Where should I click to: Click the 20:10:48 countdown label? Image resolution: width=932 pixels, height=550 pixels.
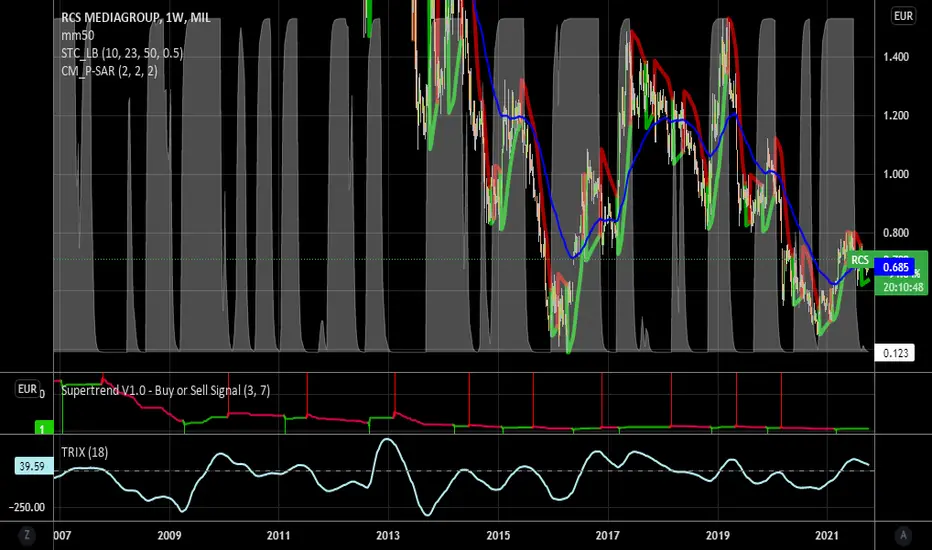(903, 287)
